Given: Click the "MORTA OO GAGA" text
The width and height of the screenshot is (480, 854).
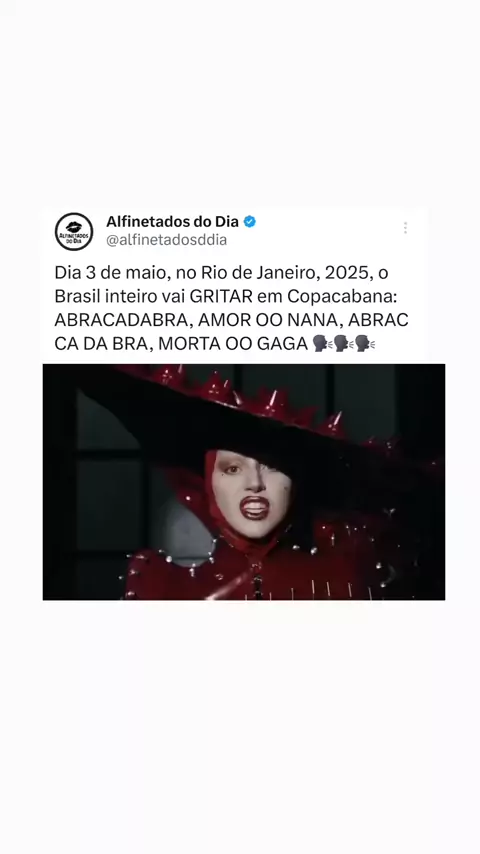Looking at the screenshot, I should (x=234, y=344).
